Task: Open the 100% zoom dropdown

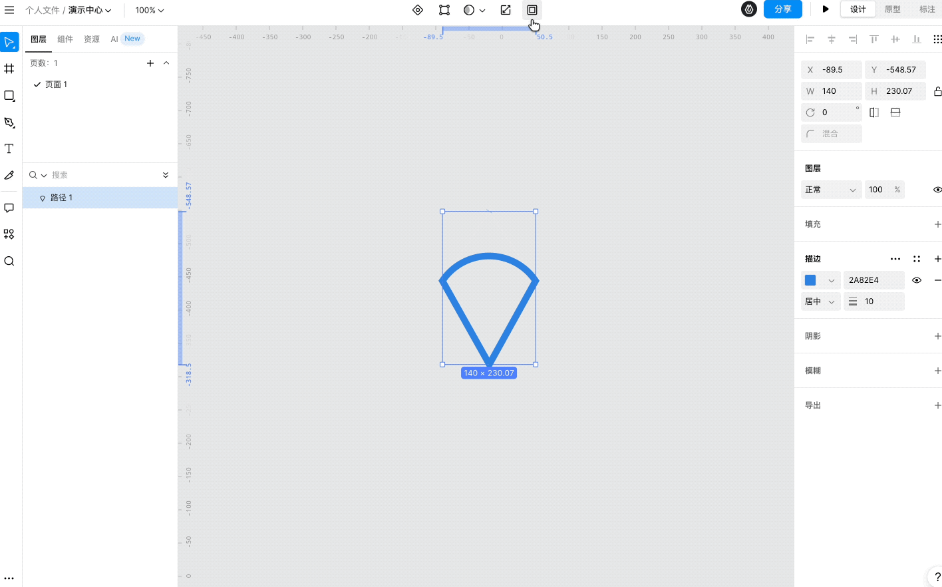Action: 150,10
